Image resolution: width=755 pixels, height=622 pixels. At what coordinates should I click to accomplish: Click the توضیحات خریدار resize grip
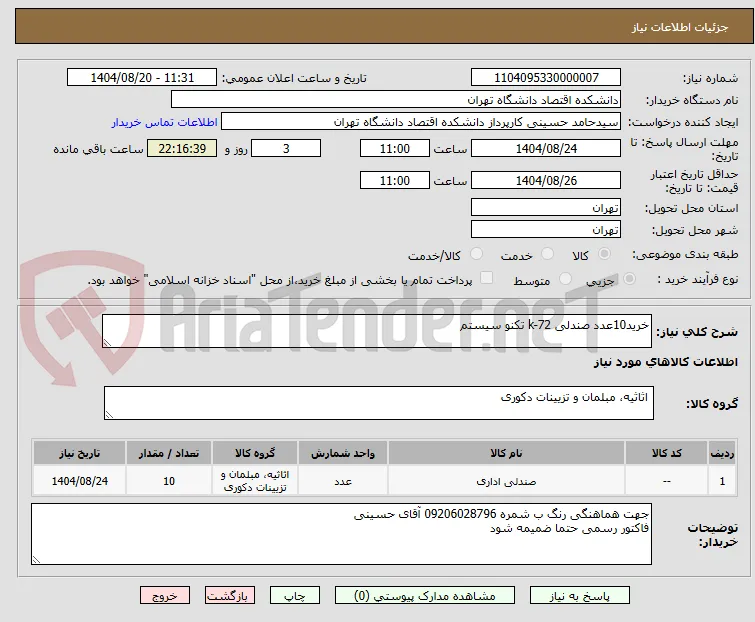tap(36, 560)
